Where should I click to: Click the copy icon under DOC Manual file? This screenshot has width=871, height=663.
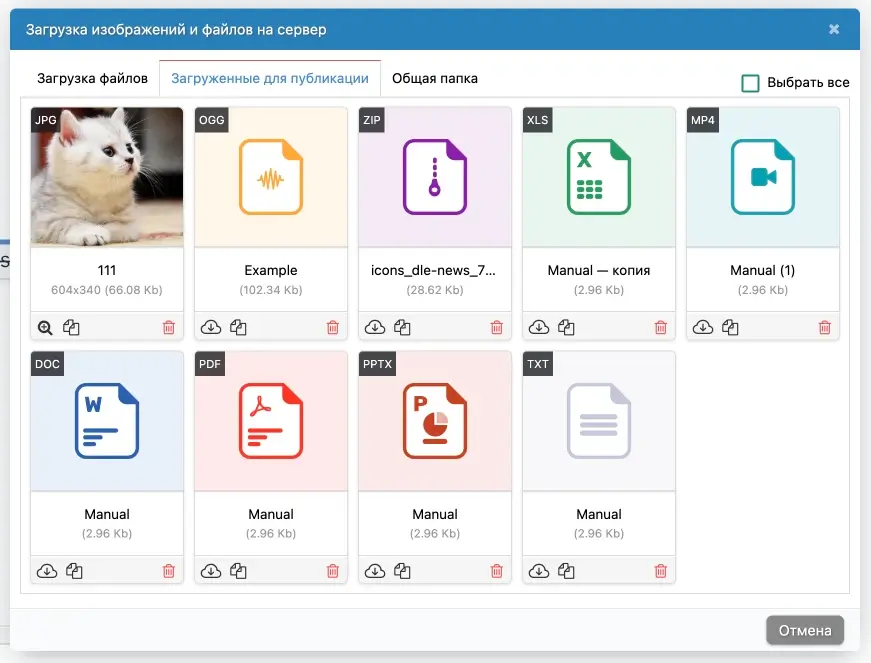click(x=74, y=571)
